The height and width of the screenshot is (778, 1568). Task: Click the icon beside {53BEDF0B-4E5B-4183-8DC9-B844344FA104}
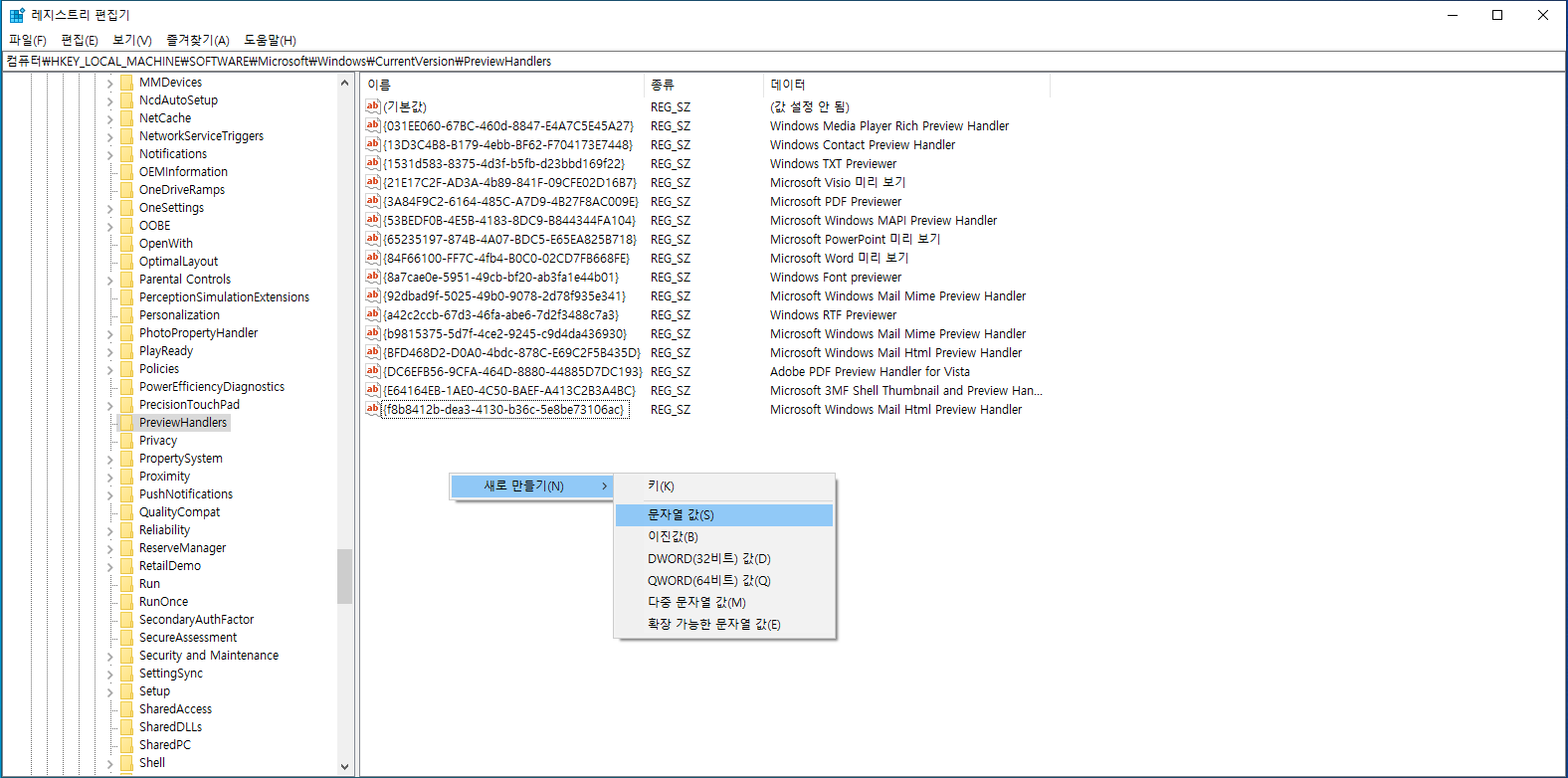[x=373, y=220]
